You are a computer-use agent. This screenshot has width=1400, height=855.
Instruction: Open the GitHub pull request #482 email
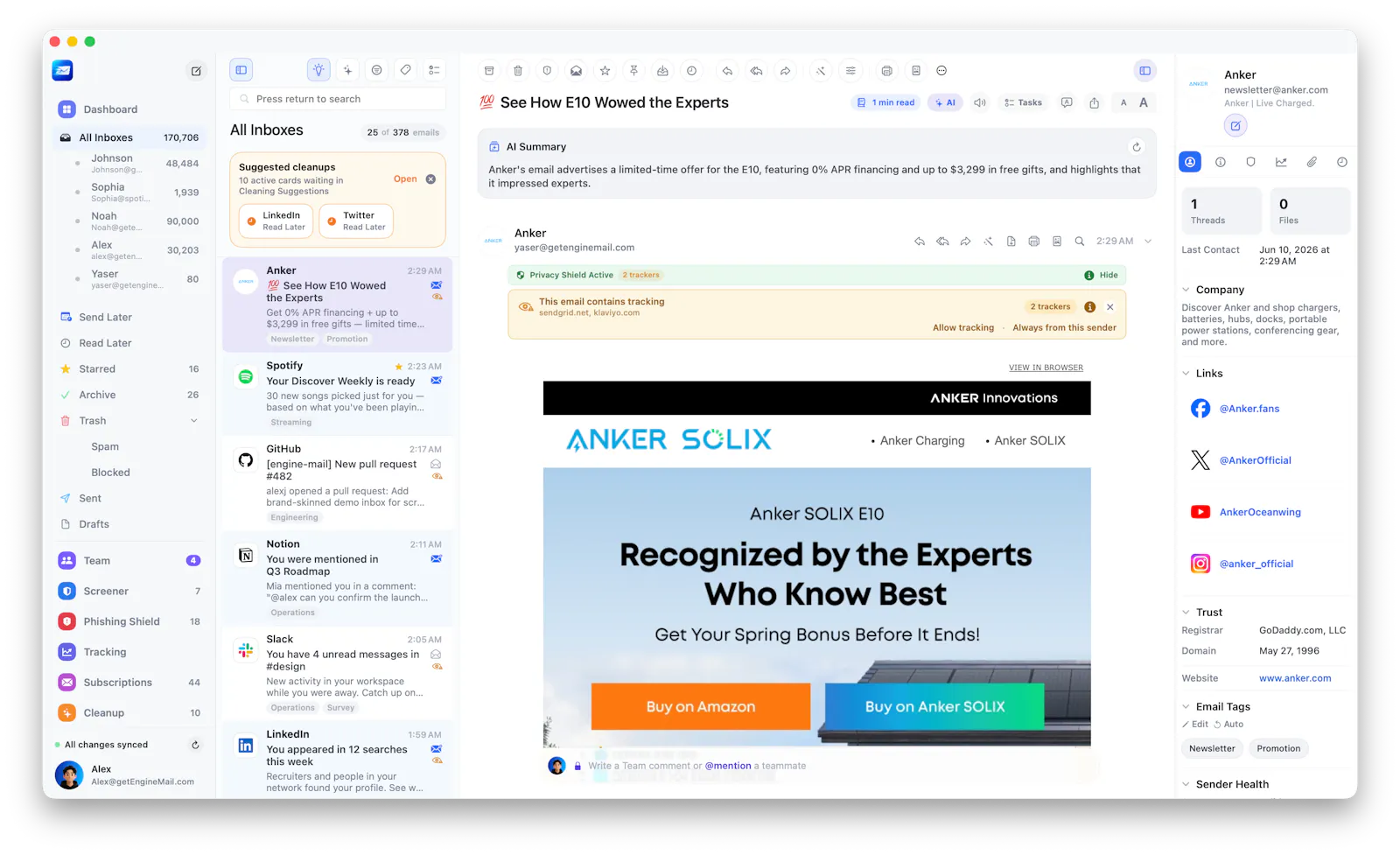coord(338,483)
